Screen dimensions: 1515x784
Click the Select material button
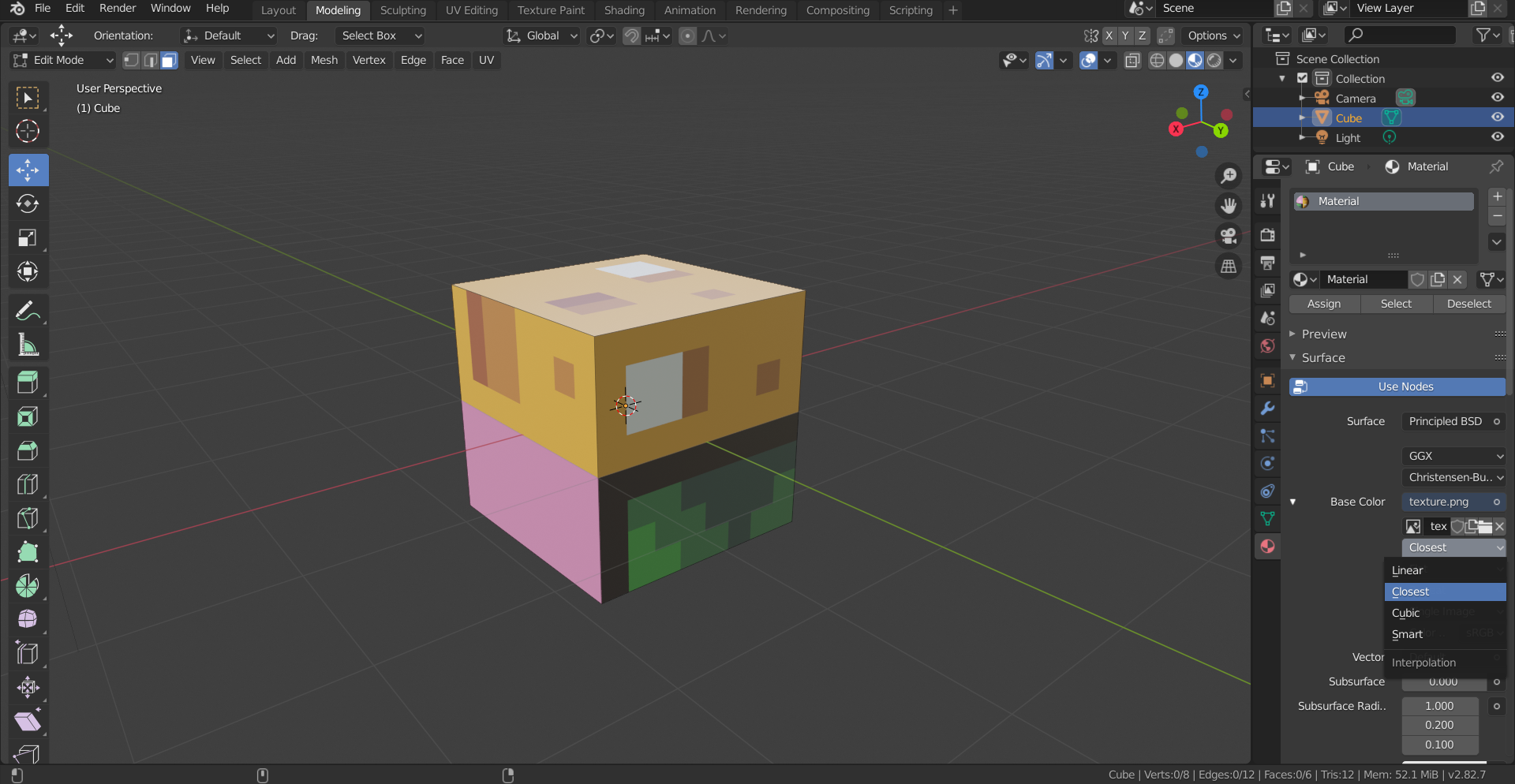(x=1396, y=304)
